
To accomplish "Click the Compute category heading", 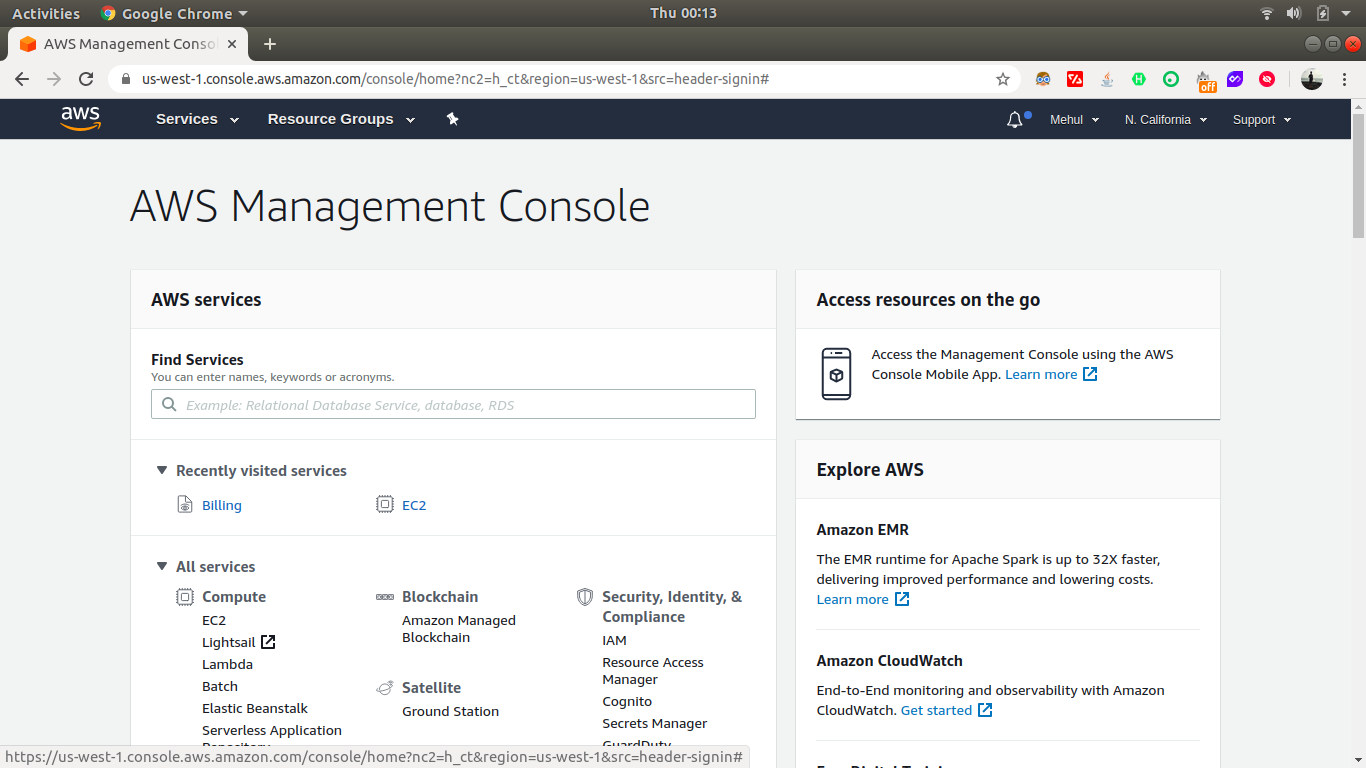I will click(x=234, y=597).
